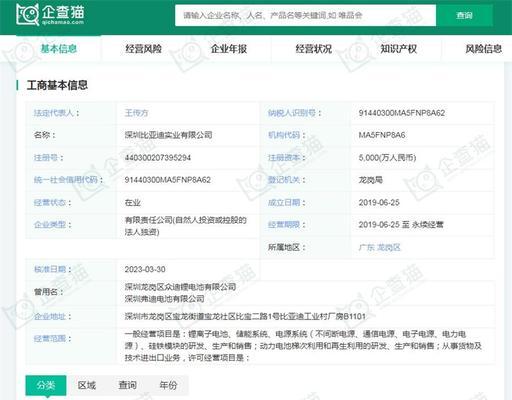The width and height of the screenshot is (512, 400).
Task: Click establishment date 2019-06-25
Action: [379, 202]
